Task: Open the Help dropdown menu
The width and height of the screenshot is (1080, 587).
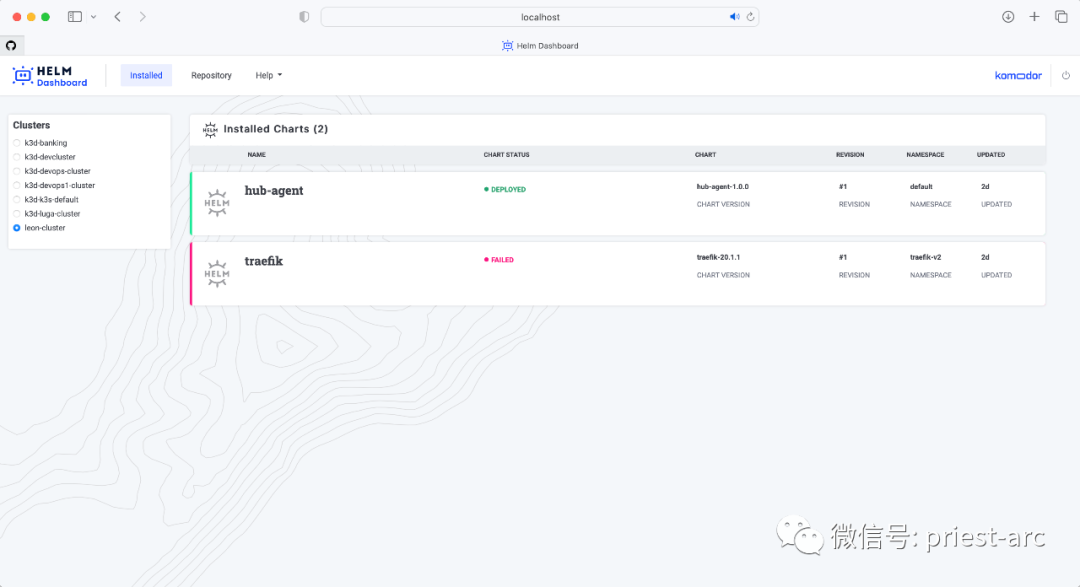Action: point(269,75)
